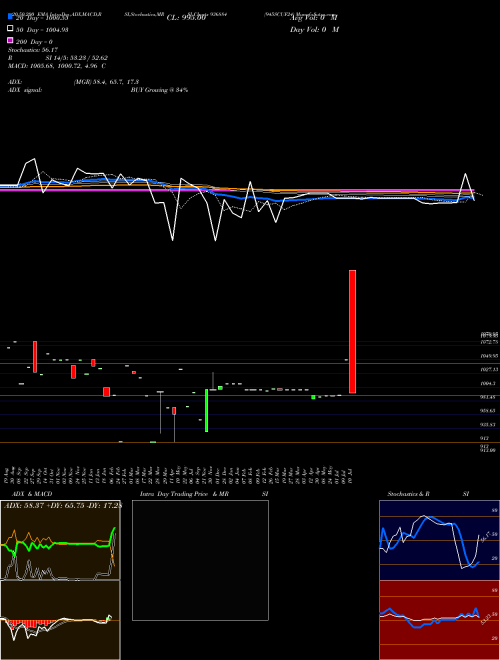The image size is (500, 660).
Task: Click the 'MACD: 1005.68, 1000.72, 4.96 C' line
Action: click(57, 66)
